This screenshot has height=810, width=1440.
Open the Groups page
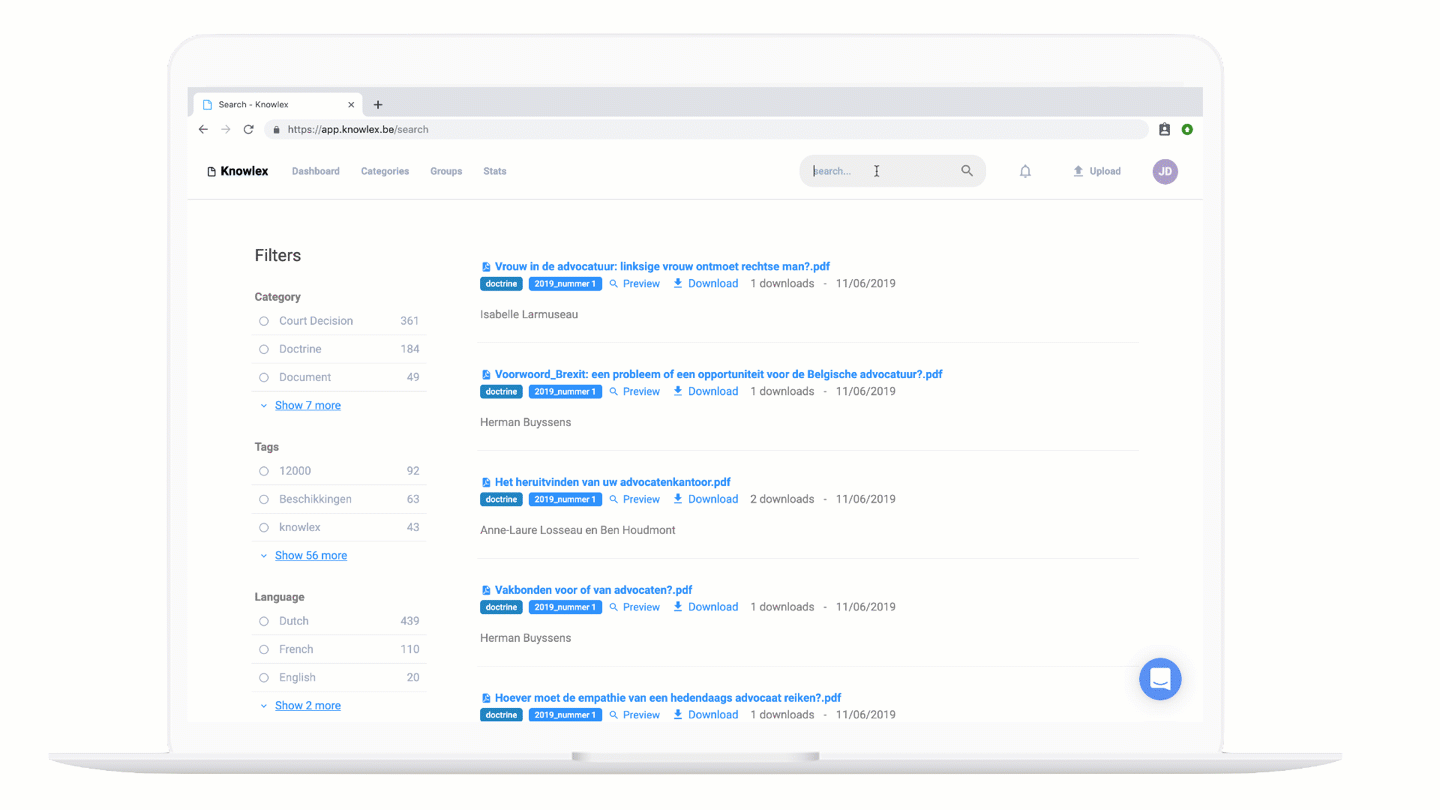point(446,171)
